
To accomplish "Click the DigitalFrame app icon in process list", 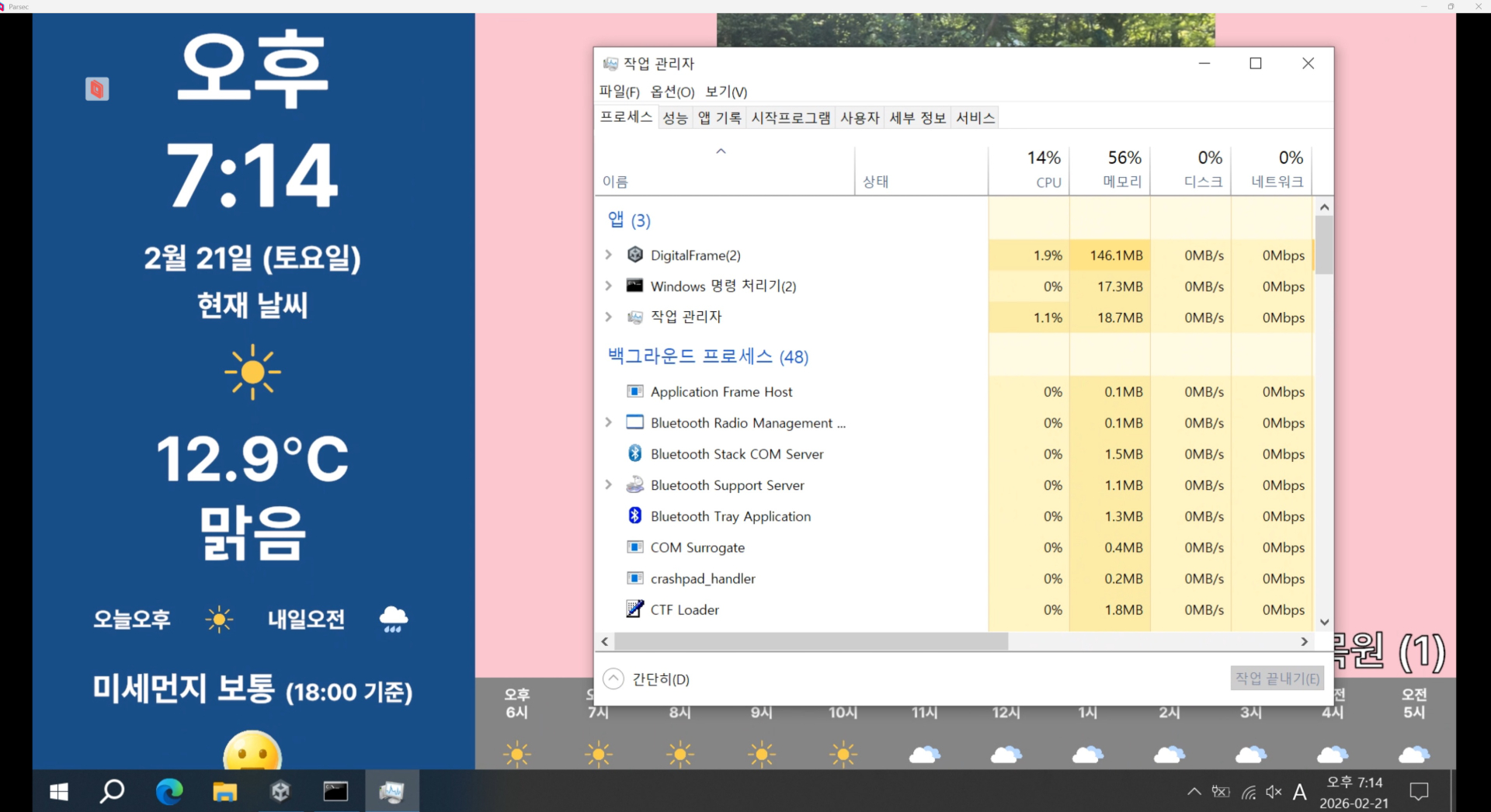I will point(635,255).
